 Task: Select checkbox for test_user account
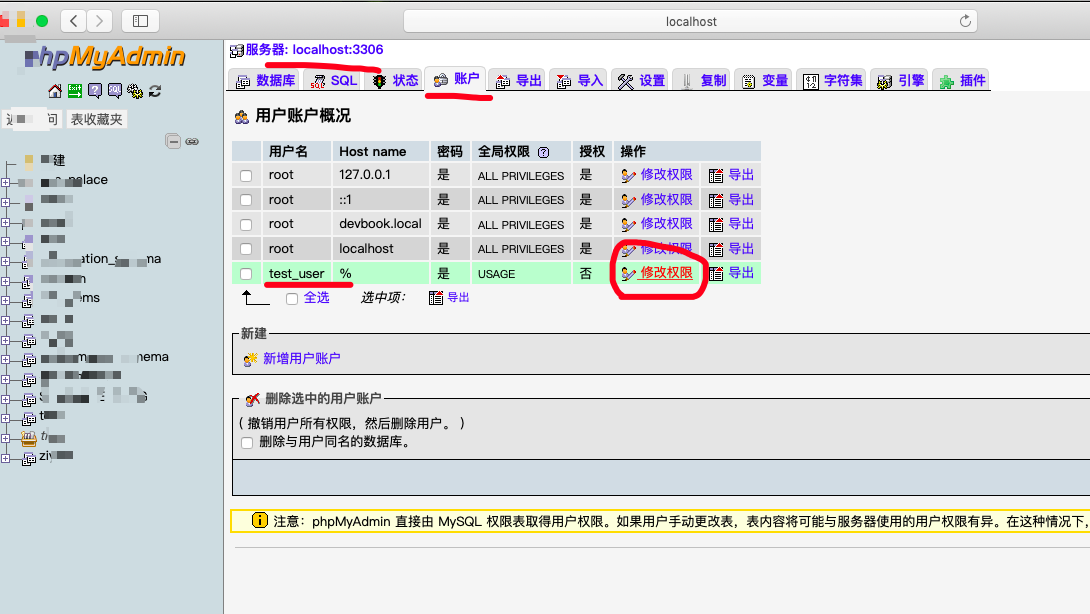tap(246, 274)
